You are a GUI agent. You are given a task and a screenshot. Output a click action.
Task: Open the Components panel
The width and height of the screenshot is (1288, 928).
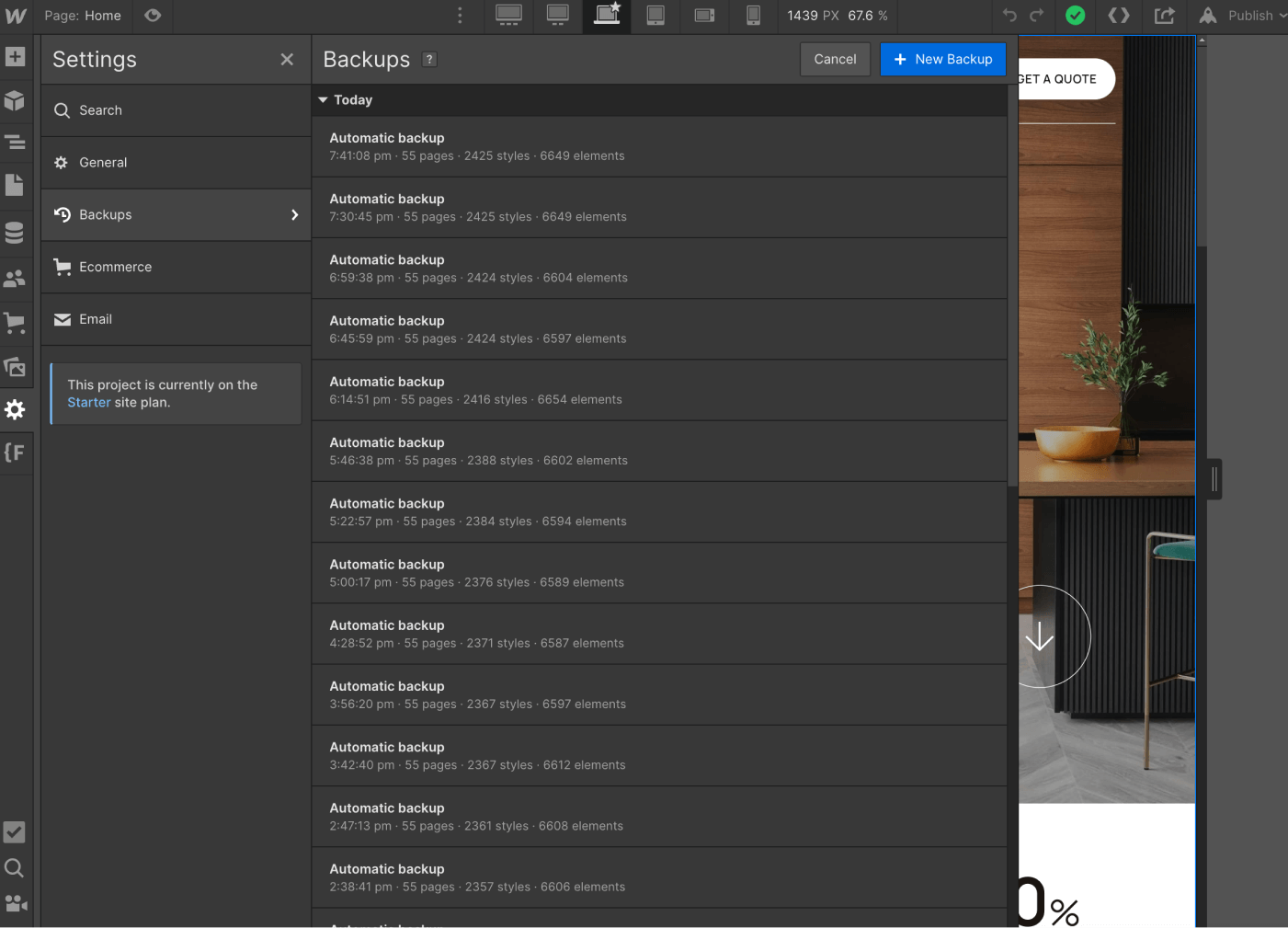tap(15, 101)
